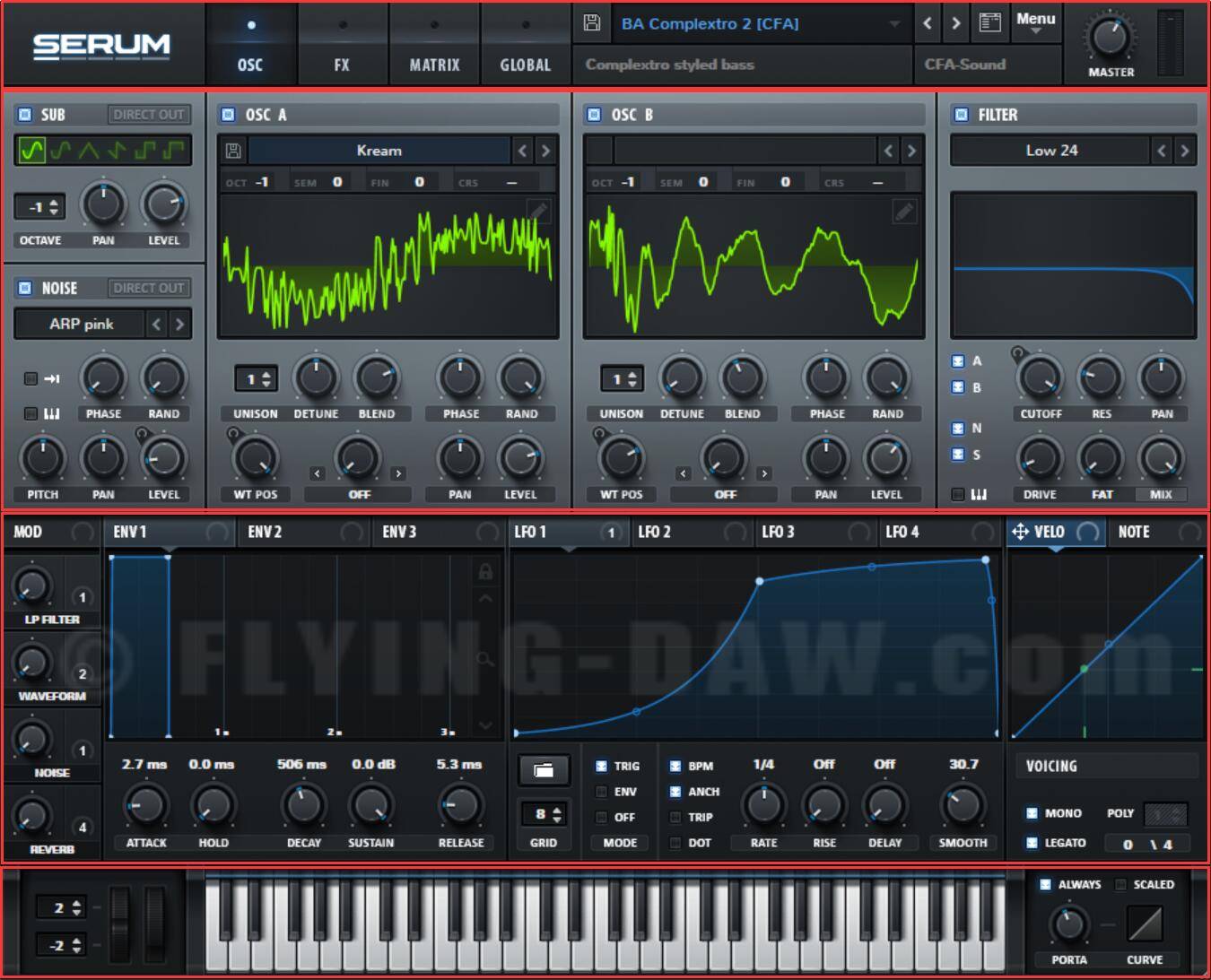Click the MASTER volume knob
This screenshot has width=1211, height=980.
point(1110,38)
